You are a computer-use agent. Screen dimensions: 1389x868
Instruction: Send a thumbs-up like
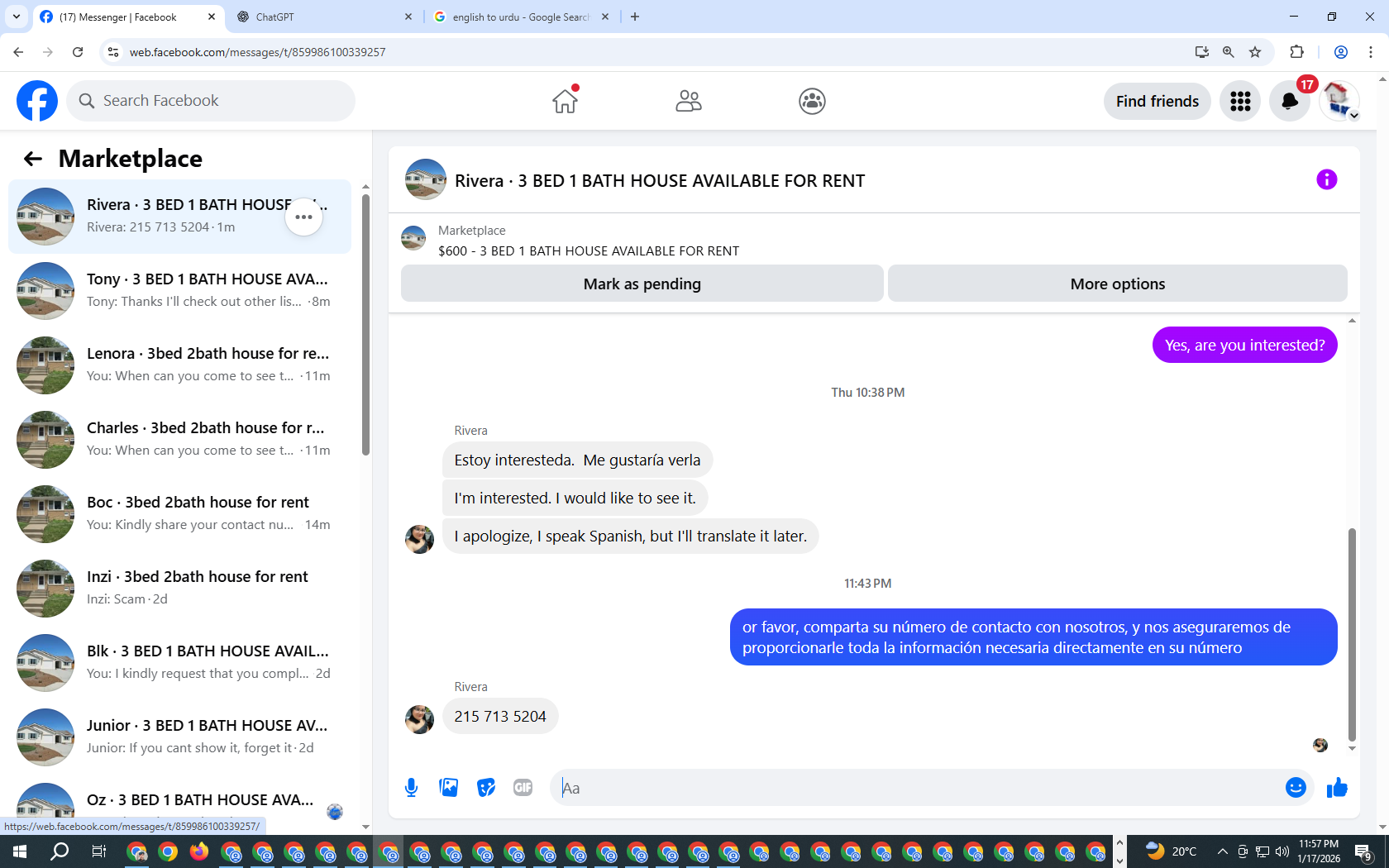click(x=1337, y=788)
